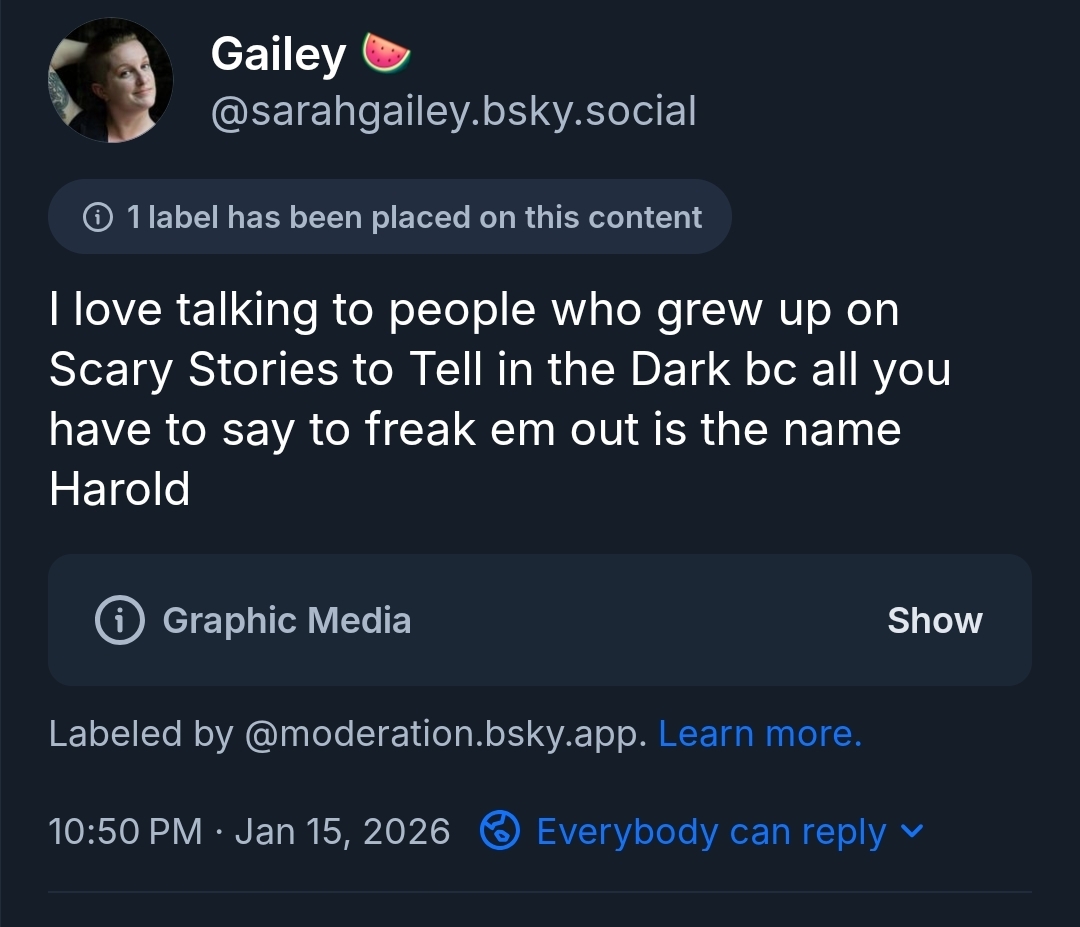
Task: Open the Learn more link
Action: coord(760,734)
